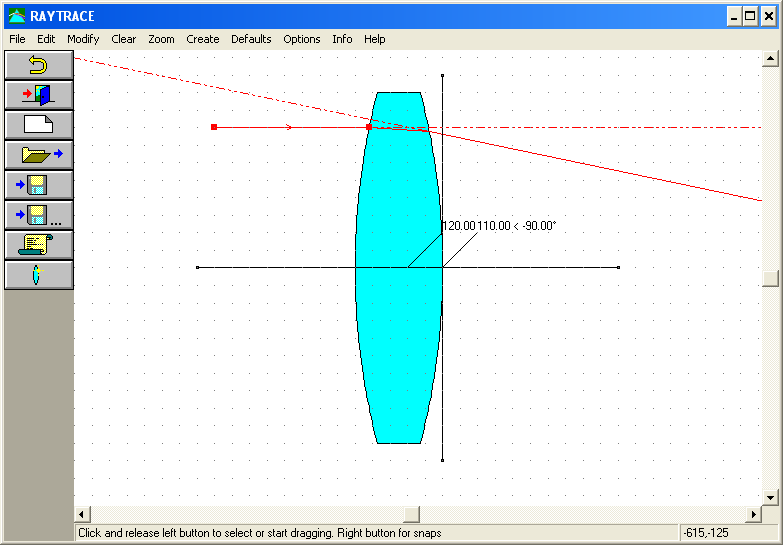This screenshot has height=545, width=783.
Task: Select right endpoint of the optical axis
Action: [619, 268]
